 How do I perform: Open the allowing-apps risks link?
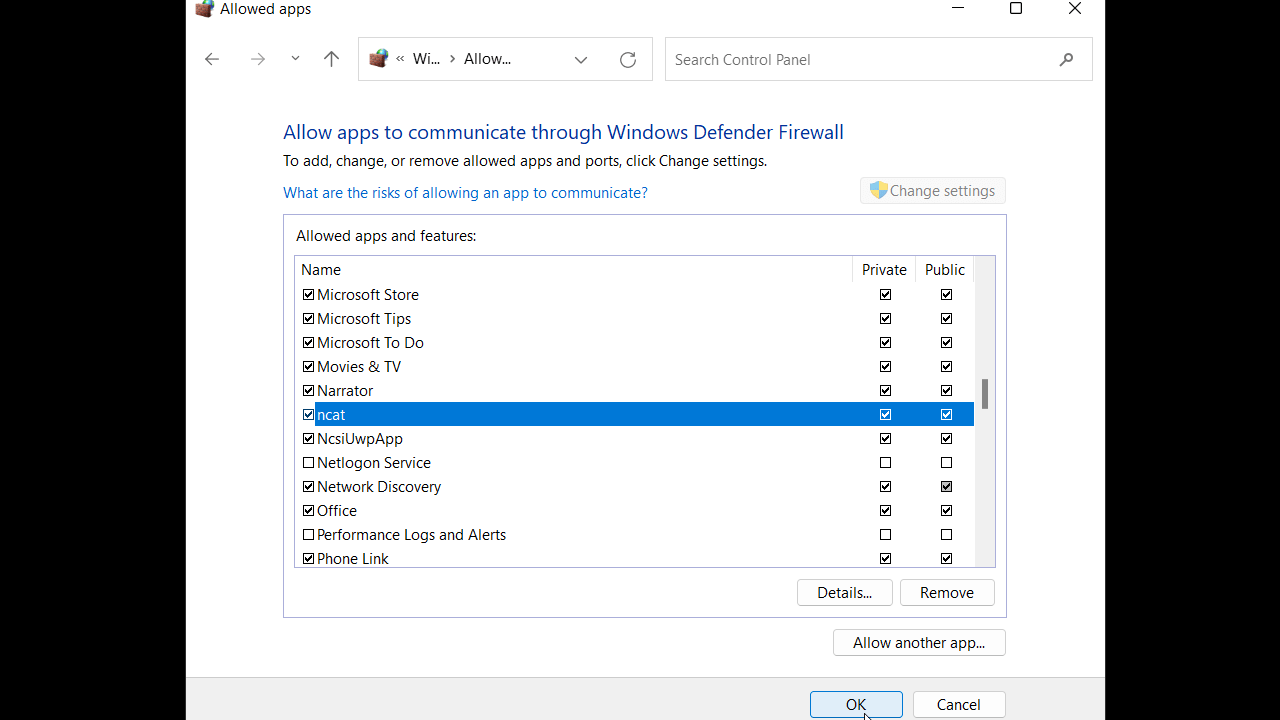(x=465, y=192)
